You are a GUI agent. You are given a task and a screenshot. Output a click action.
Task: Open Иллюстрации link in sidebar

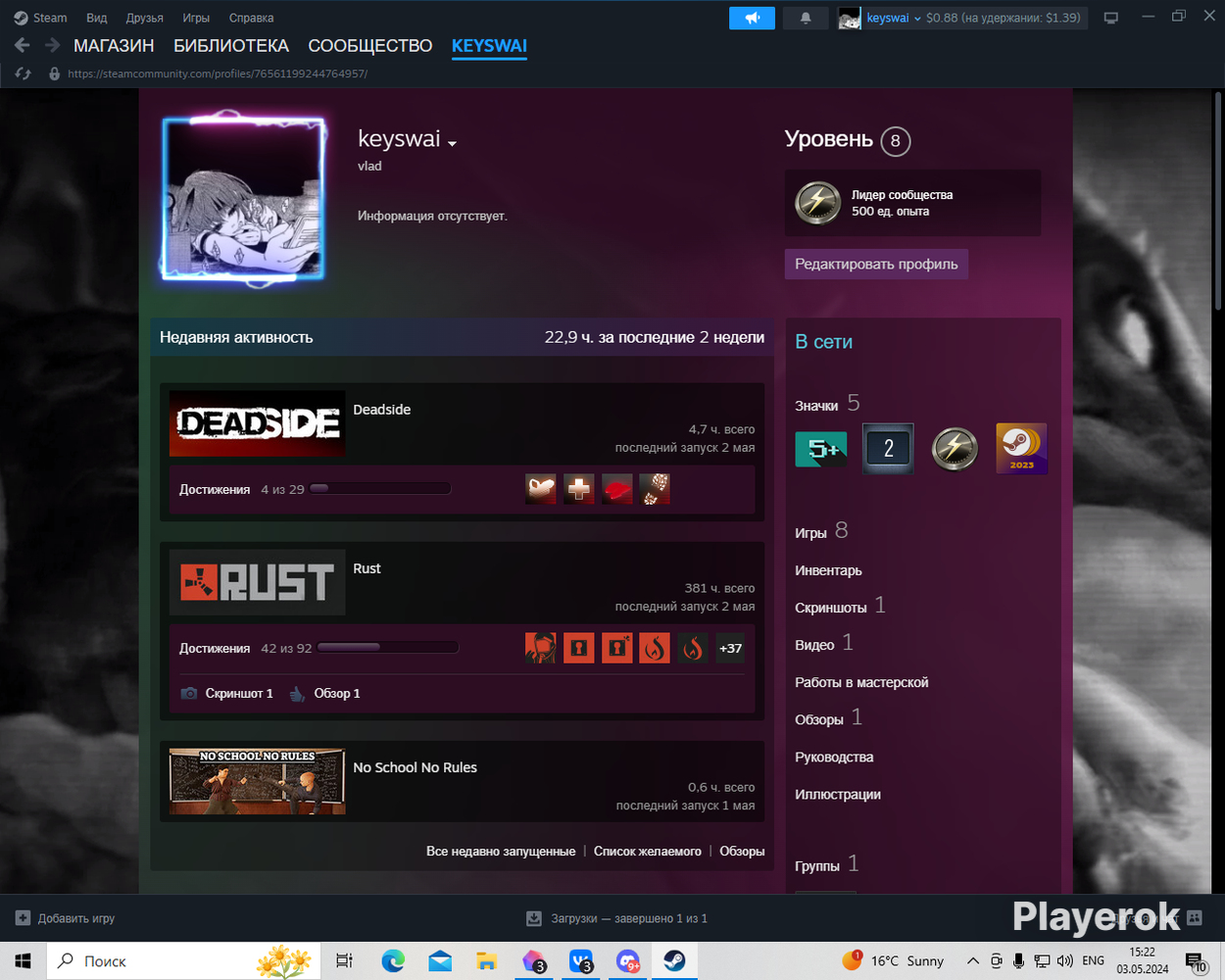tap(838, 794)
